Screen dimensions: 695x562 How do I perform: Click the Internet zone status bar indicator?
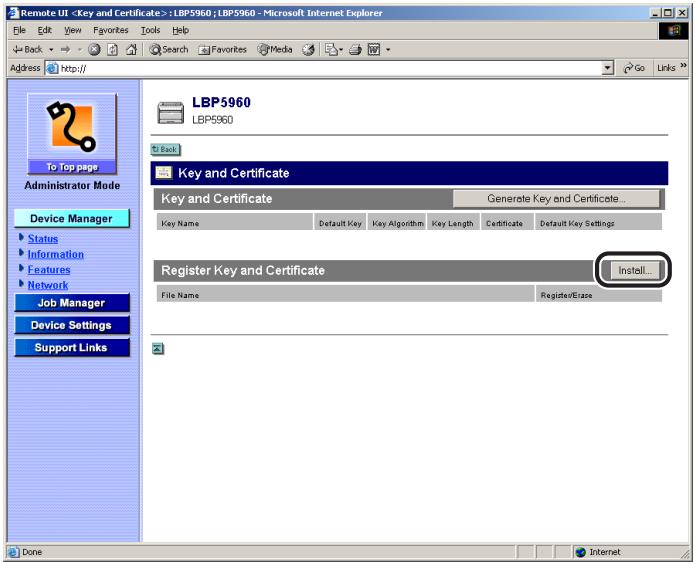click(x=598, y=552)
